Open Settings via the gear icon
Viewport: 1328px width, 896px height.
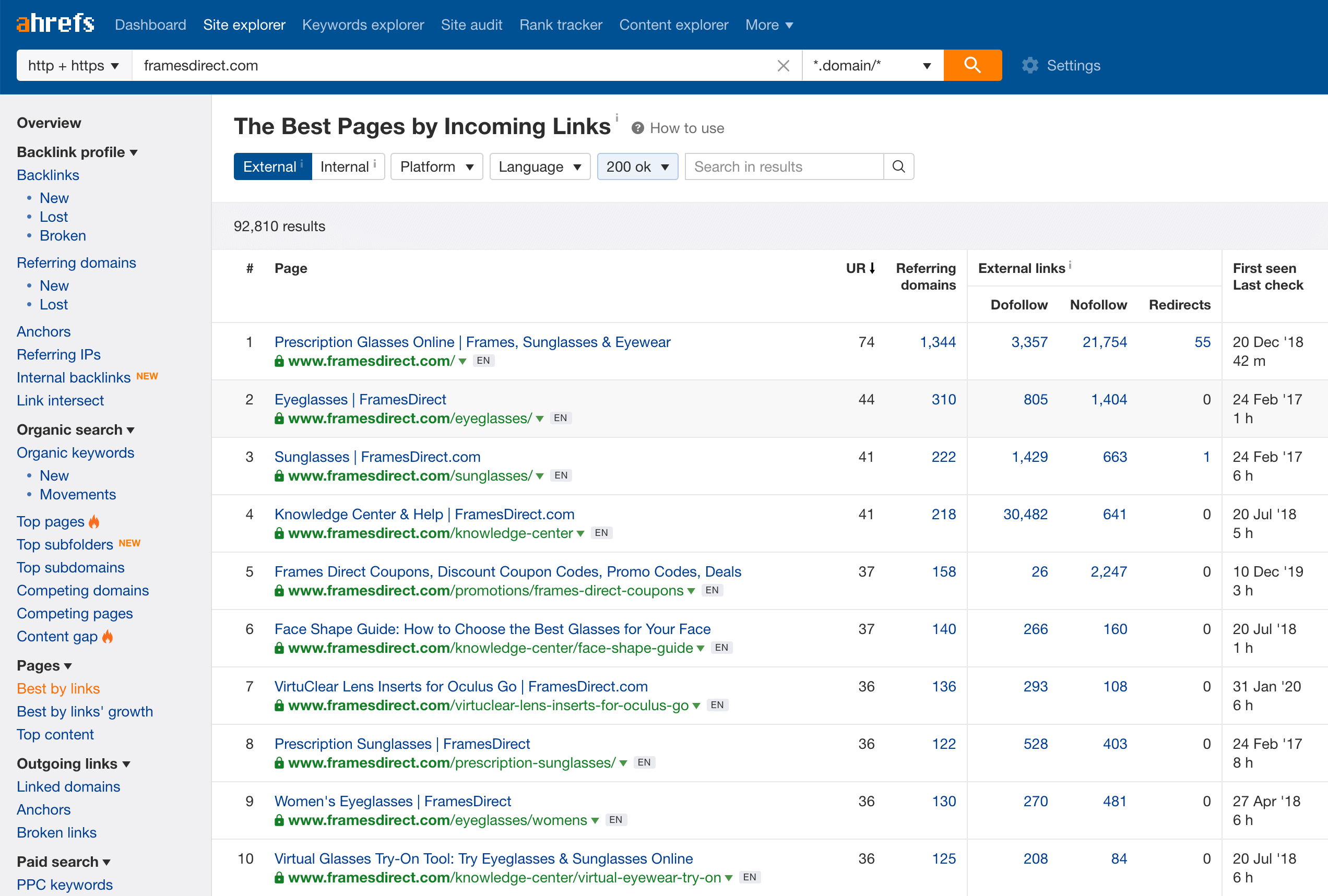1030,65
